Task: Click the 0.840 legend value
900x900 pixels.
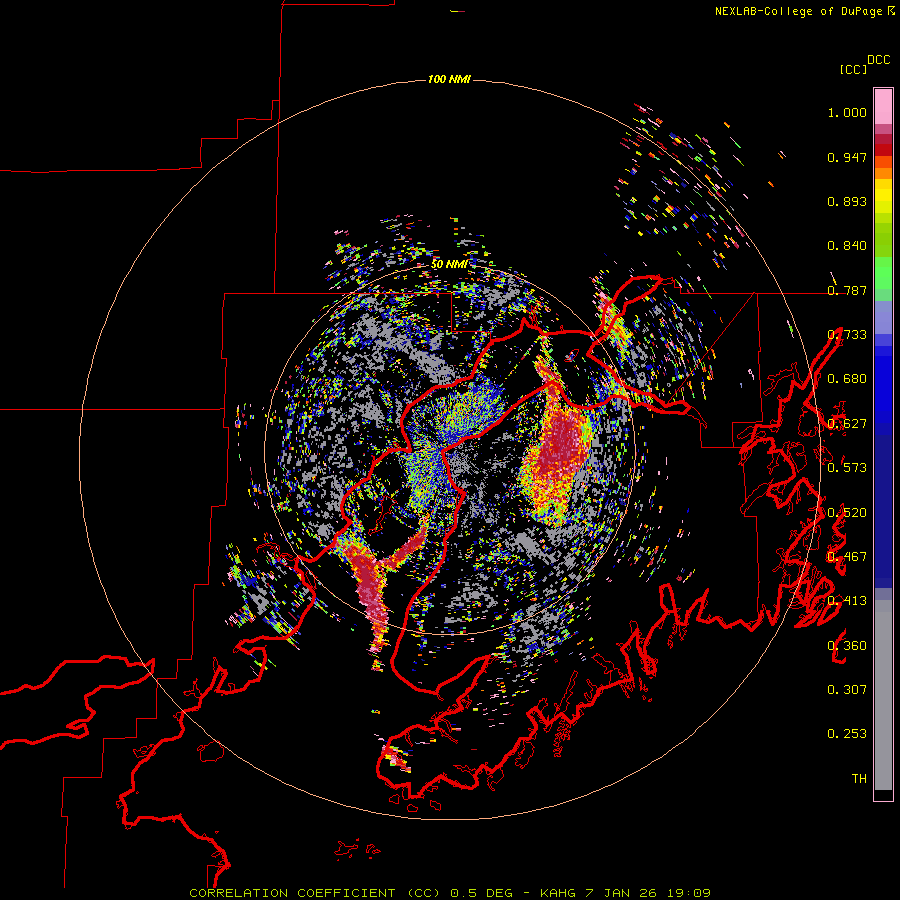Action: coord(847,246)
